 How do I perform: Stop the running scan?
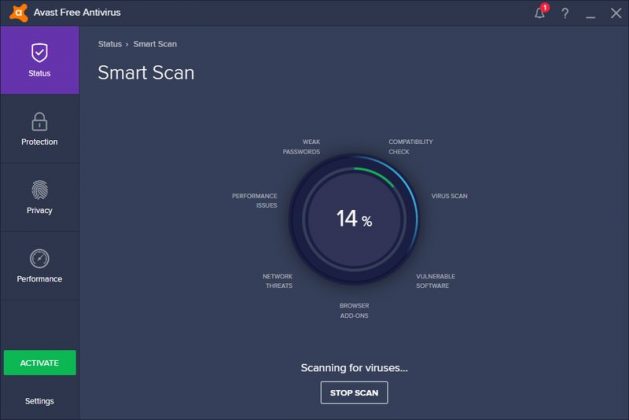354,392
